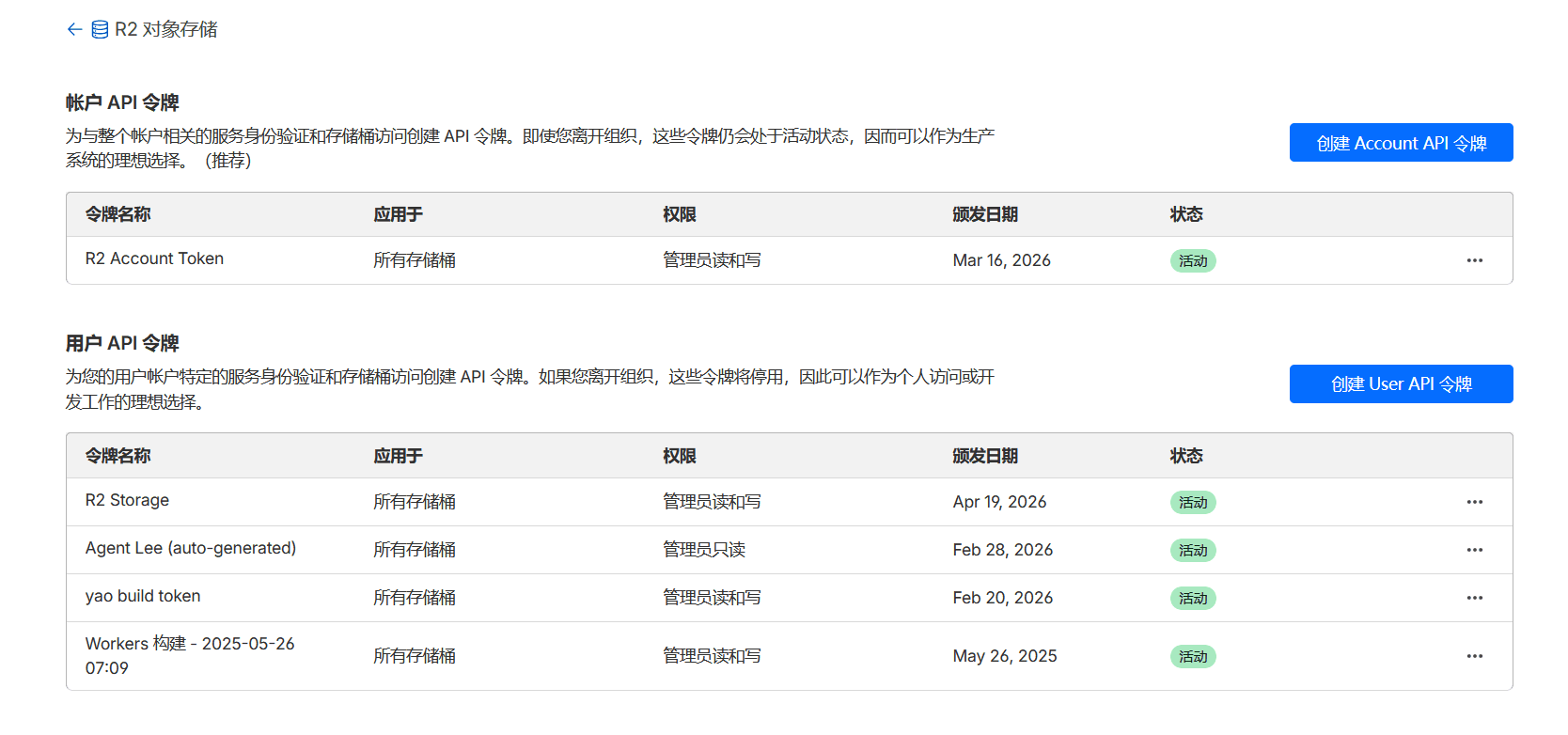Click Feb 28, 2026 issue date

tap(1002, 550)
